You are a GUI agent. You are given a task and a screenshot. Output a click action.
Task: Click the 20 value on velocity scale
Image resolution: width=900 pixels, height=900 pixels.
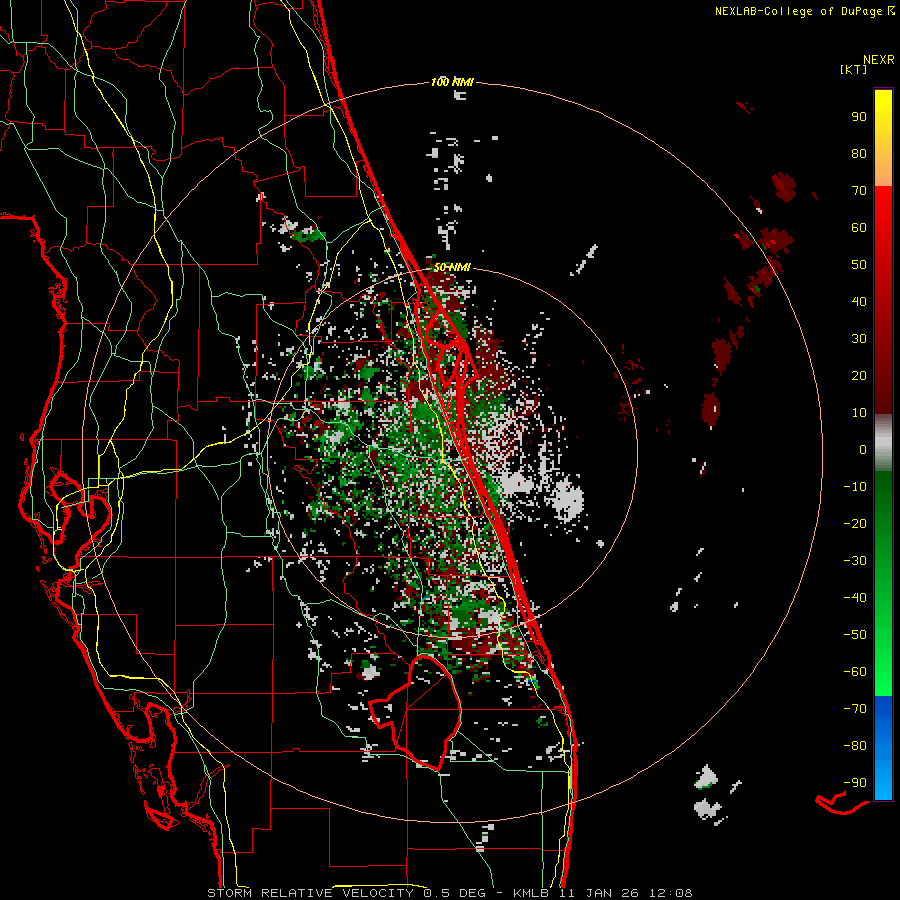click(x=859, y=375)
